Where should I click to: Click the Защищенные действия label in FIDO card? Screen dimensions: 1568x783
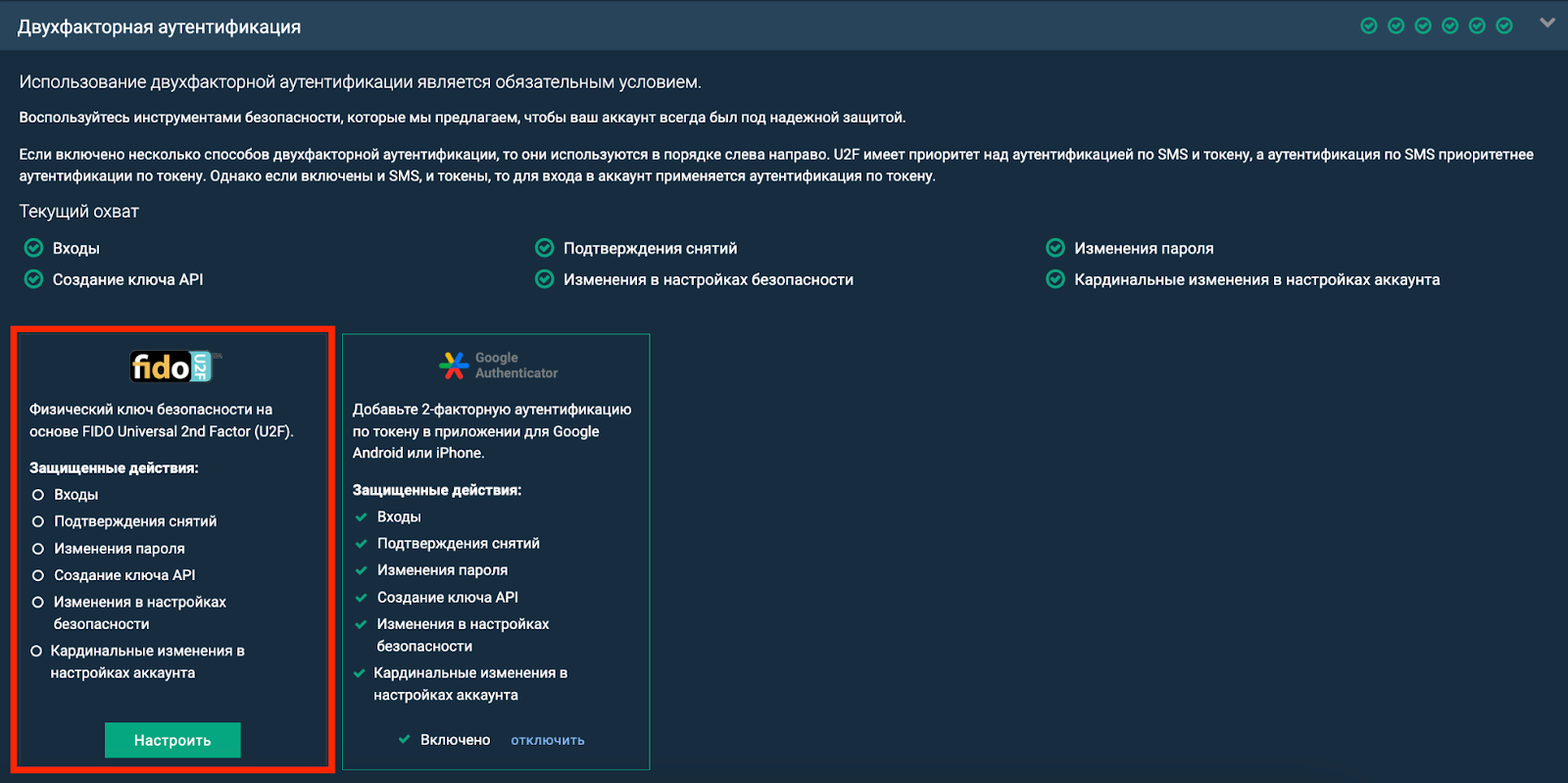114,467
